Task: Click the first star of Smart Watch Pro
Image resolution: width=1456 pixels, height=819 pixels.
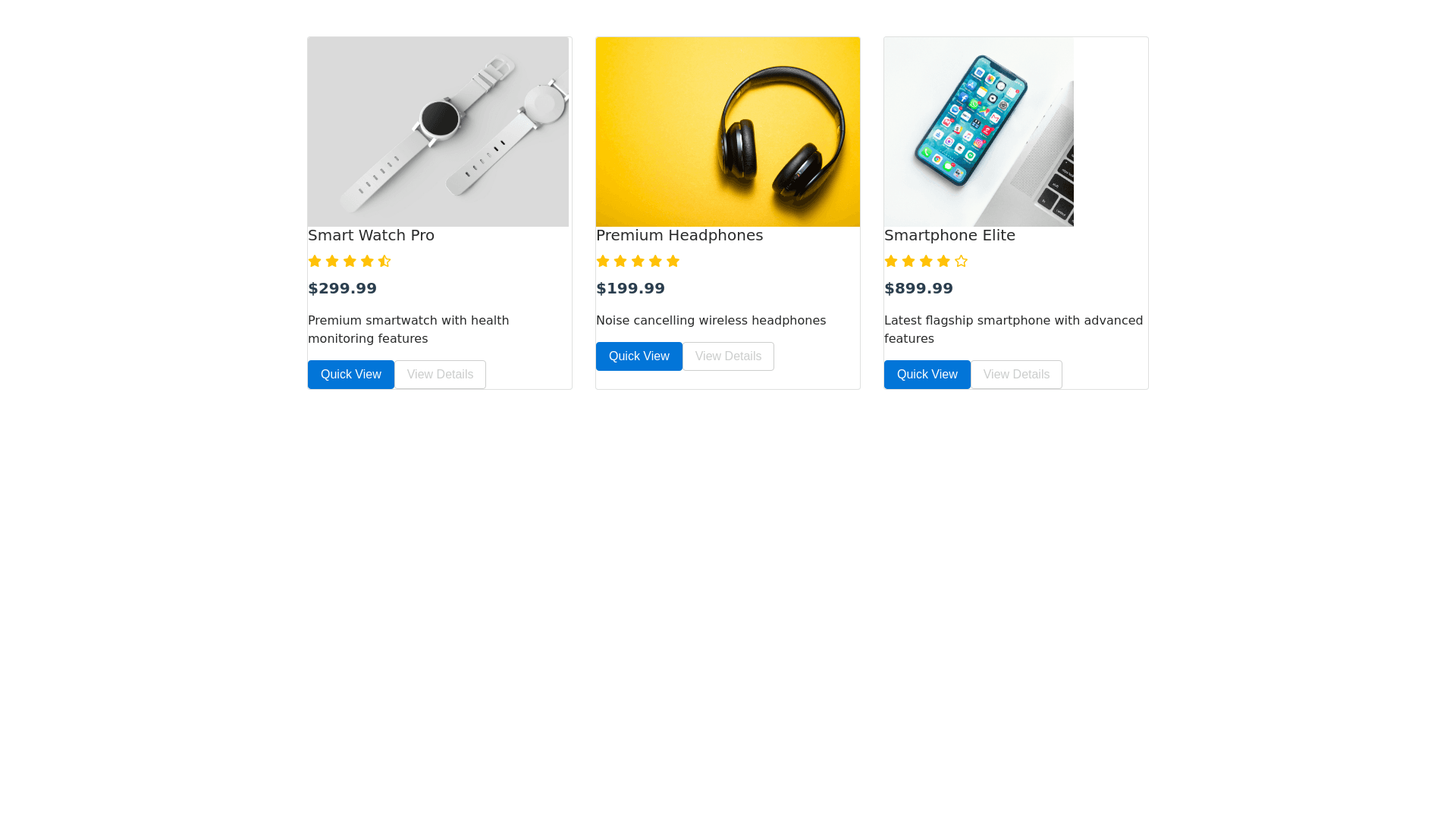Action: pos(315,262)
